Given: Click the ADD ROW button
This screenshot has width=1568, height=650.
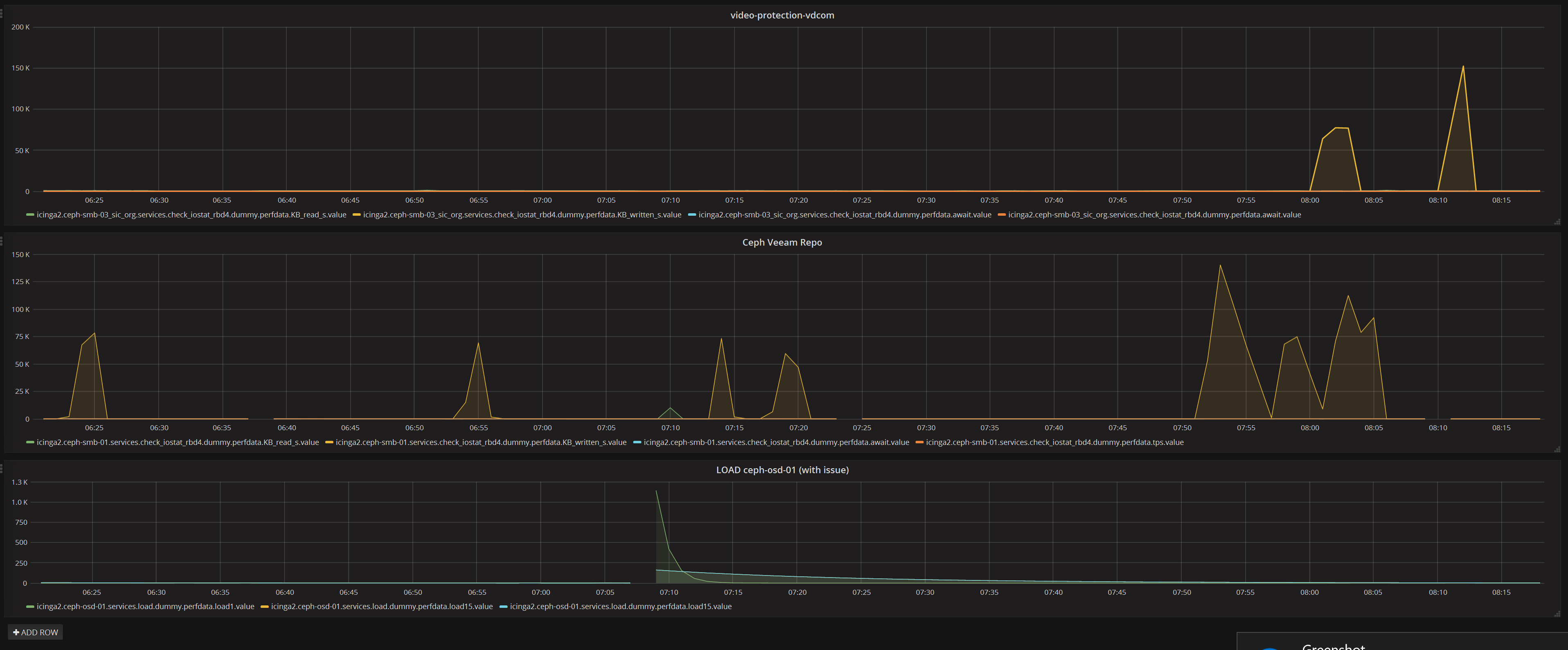Looking at the screenshot, I should pos(35,632).
